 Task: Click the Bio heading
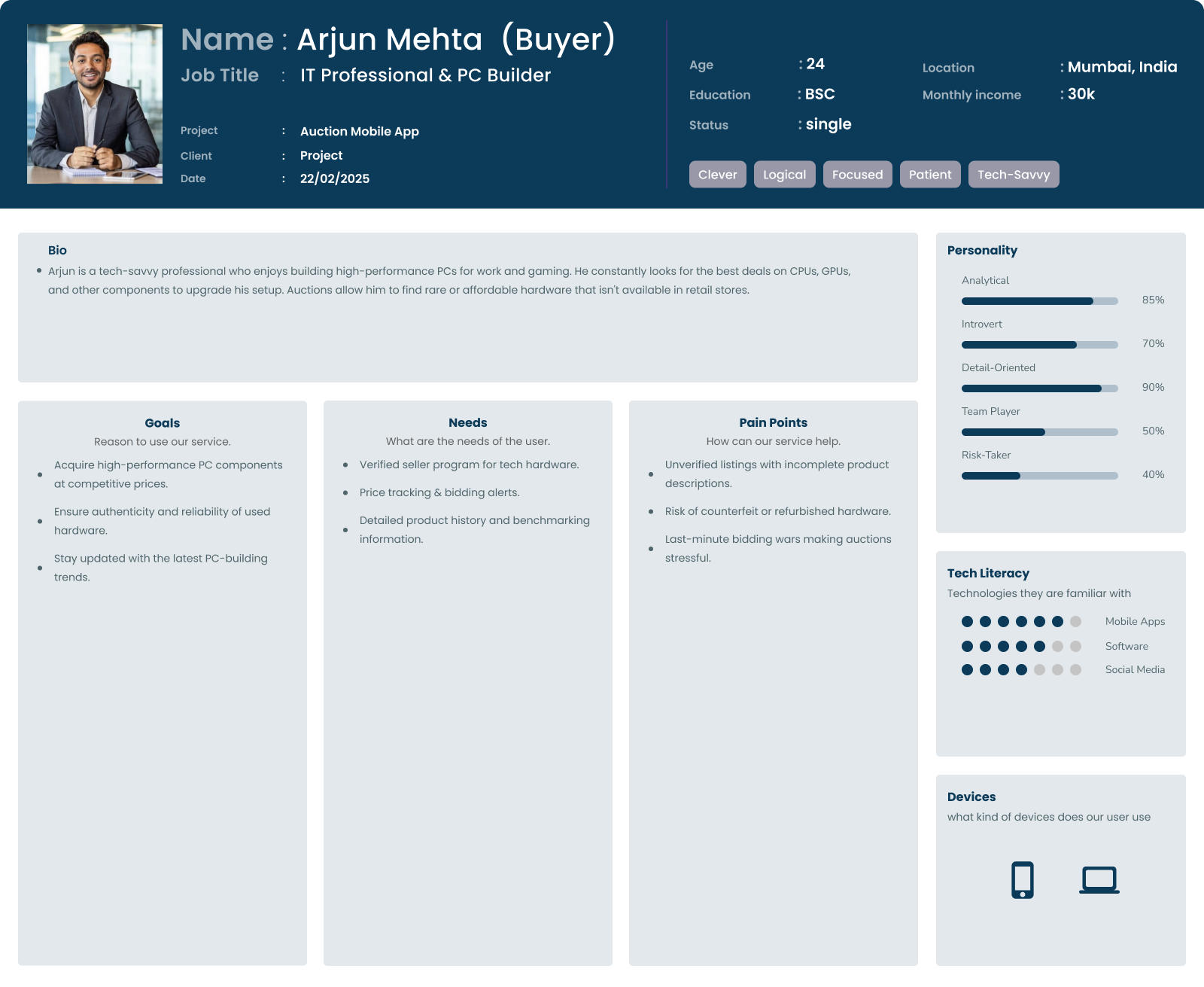point(57,250)
